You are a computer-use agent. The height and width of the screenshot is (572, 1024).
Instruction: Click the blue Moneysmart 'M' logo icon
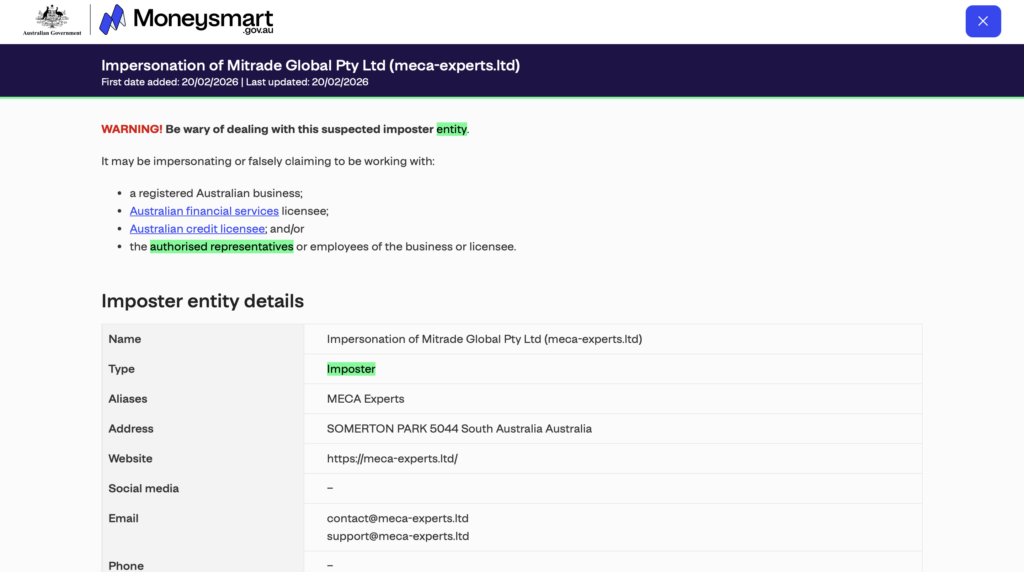point(112,20)
